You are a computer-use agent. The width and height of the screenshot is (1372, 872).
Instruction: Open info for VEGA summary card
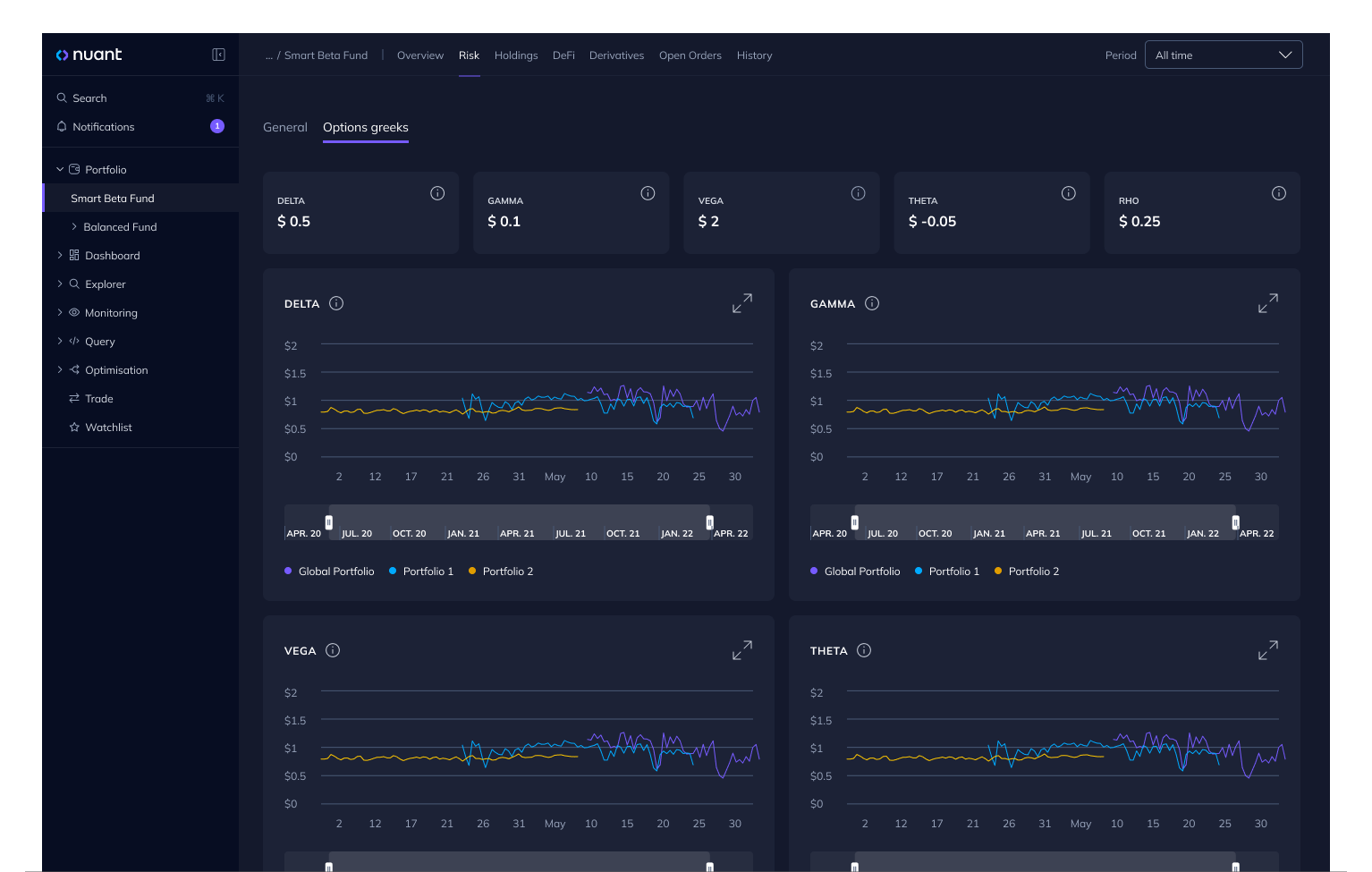[x=858, y=193]
